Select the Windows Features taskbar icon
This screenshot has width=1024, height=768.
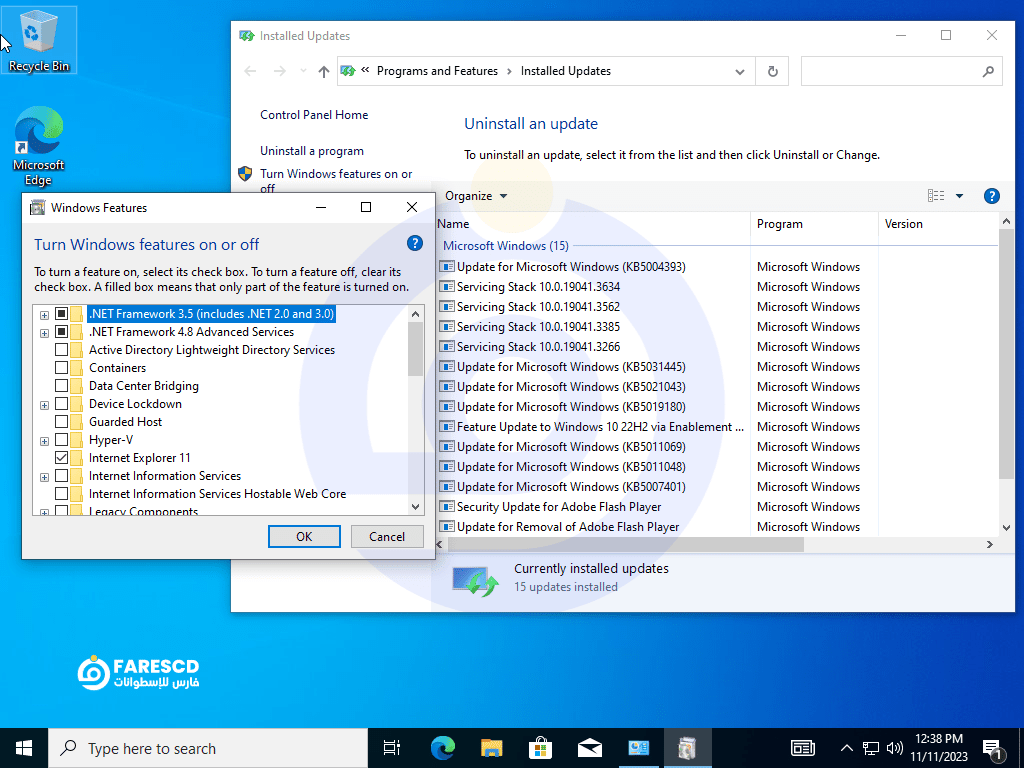(687, 748)
